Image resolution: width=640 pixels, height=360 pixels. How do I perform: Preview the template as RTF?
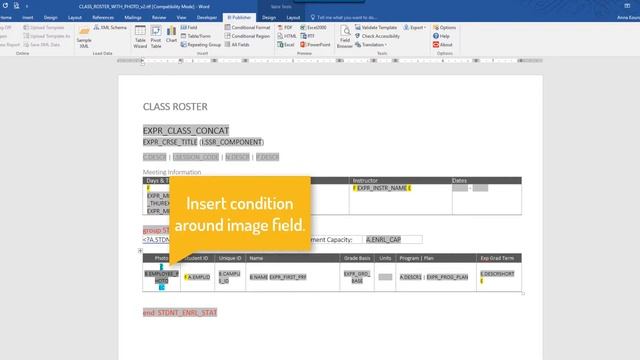click(308, 36)
